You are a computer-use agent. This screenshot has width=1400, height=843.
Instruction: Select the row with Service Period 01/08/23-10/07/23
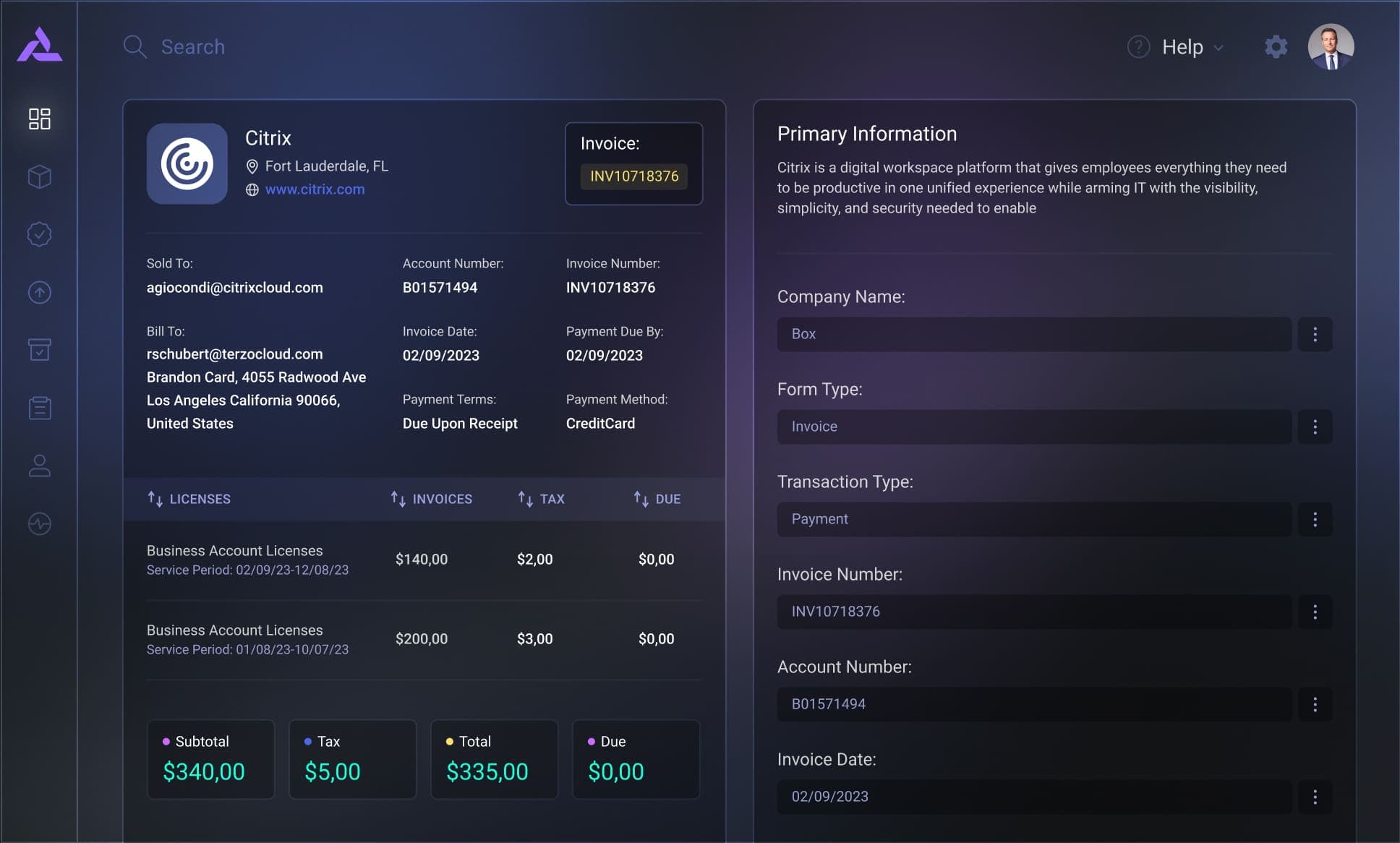(424, 639)
